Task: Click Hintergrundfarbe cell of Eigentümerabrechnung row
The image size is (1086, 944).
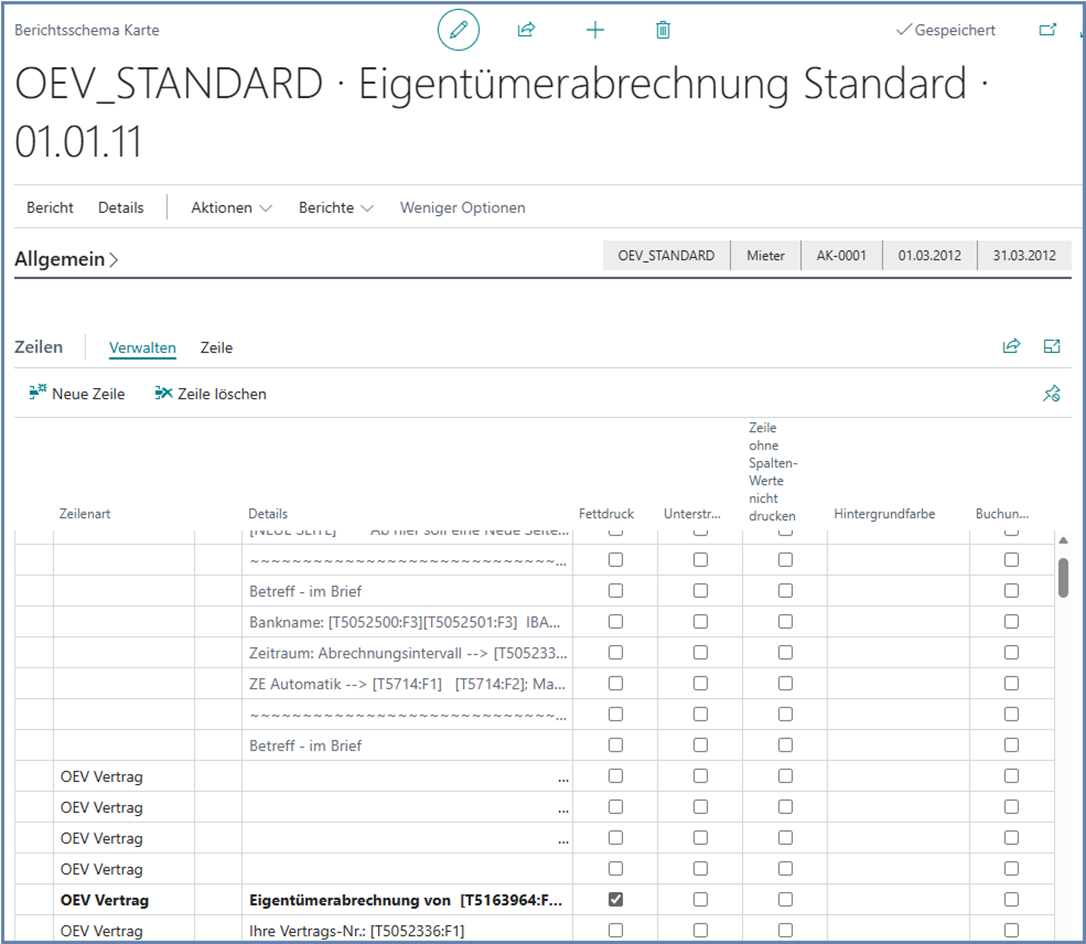Action: pyautogui.click(x=897, y=900)
